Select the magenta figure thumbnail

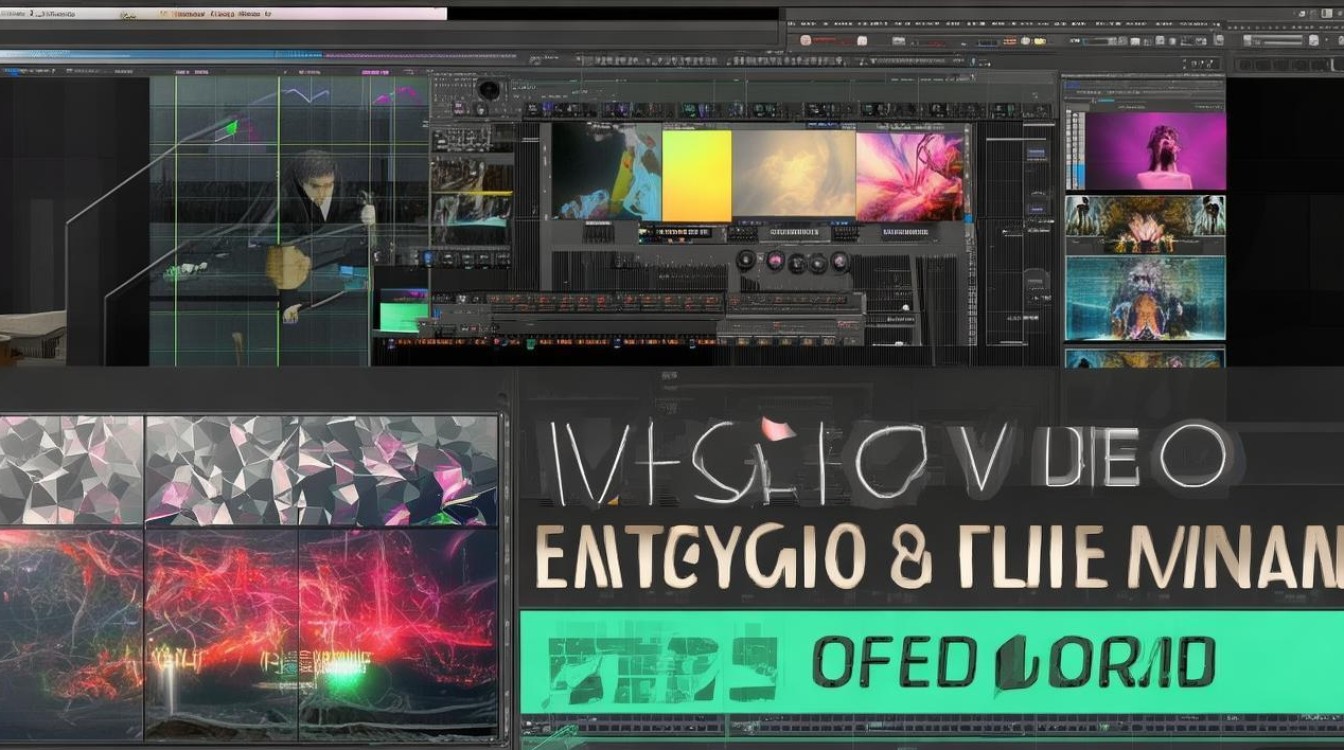tap(1155, 151)
